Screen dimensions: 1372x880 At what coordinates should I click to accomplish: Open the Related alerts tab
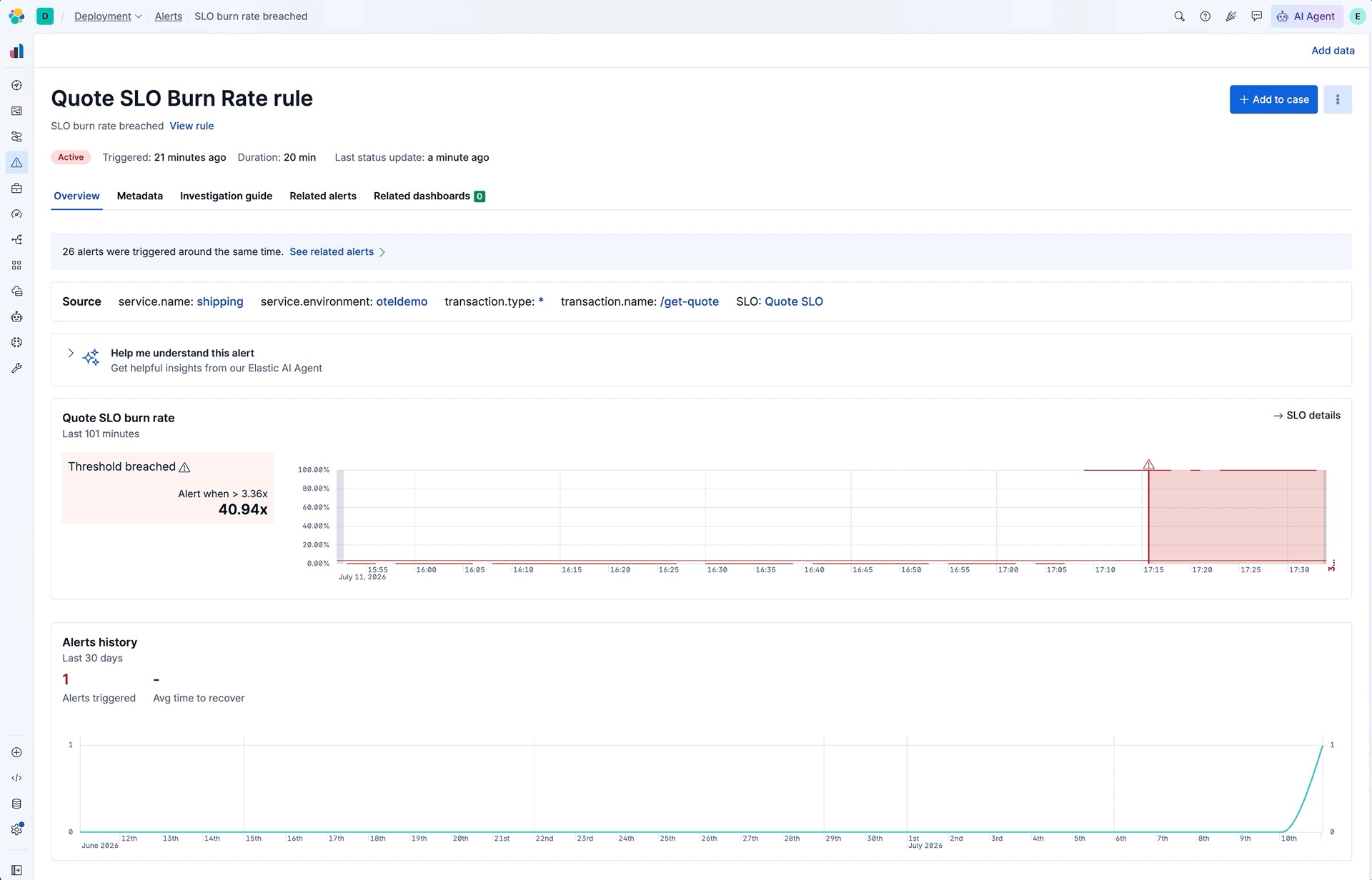click(x=322, y=196)
